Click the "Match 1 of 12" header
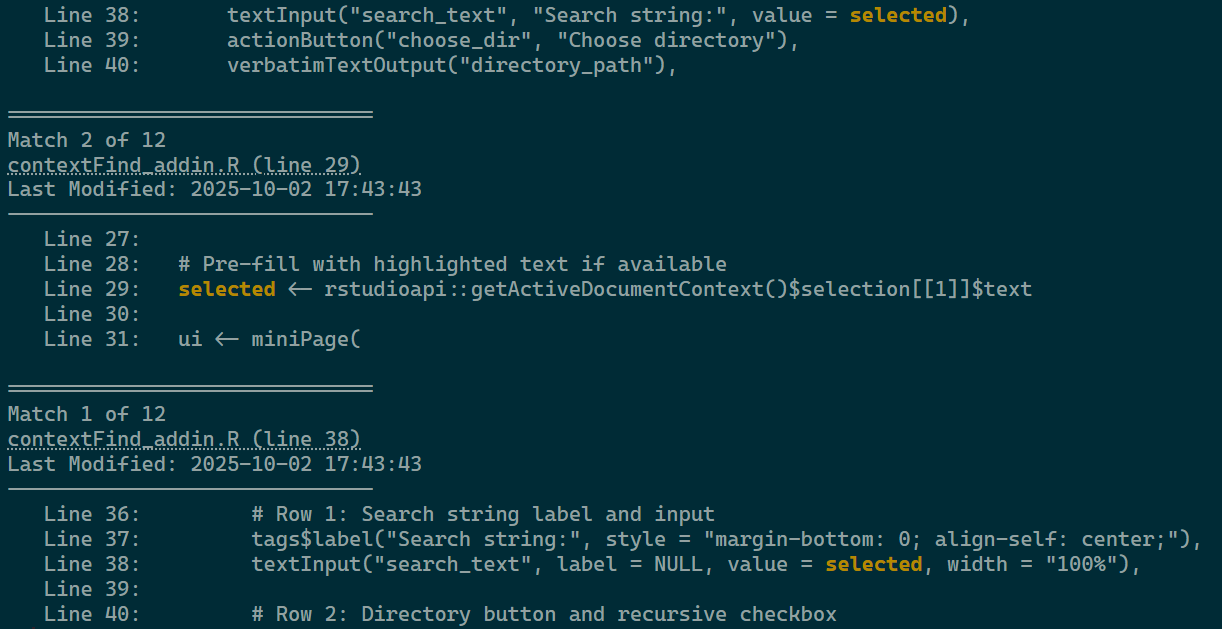 tap(87, 414)
